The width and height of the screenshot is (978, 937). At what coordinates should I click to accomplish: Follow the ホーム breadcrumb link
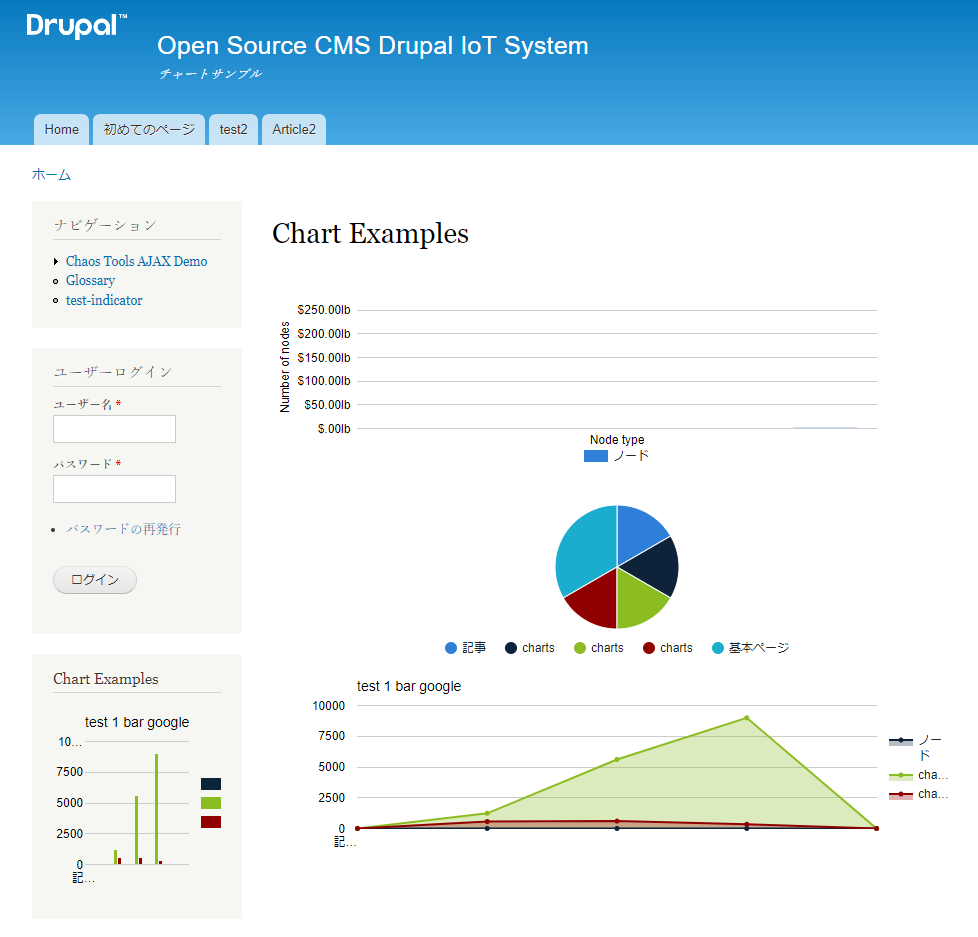(x=51, y=175)
